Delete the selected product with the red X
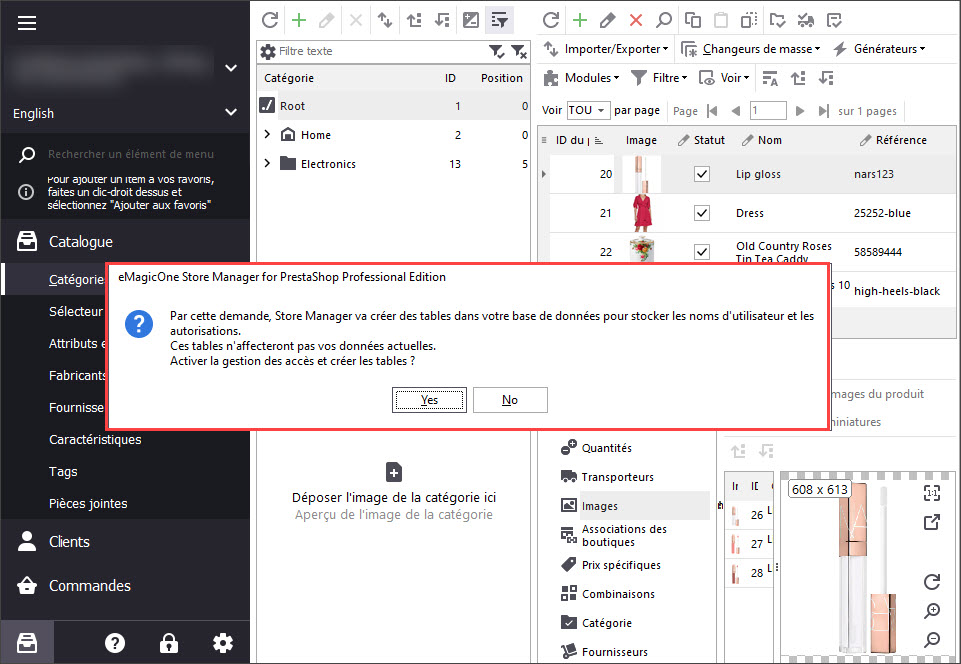 636,20
